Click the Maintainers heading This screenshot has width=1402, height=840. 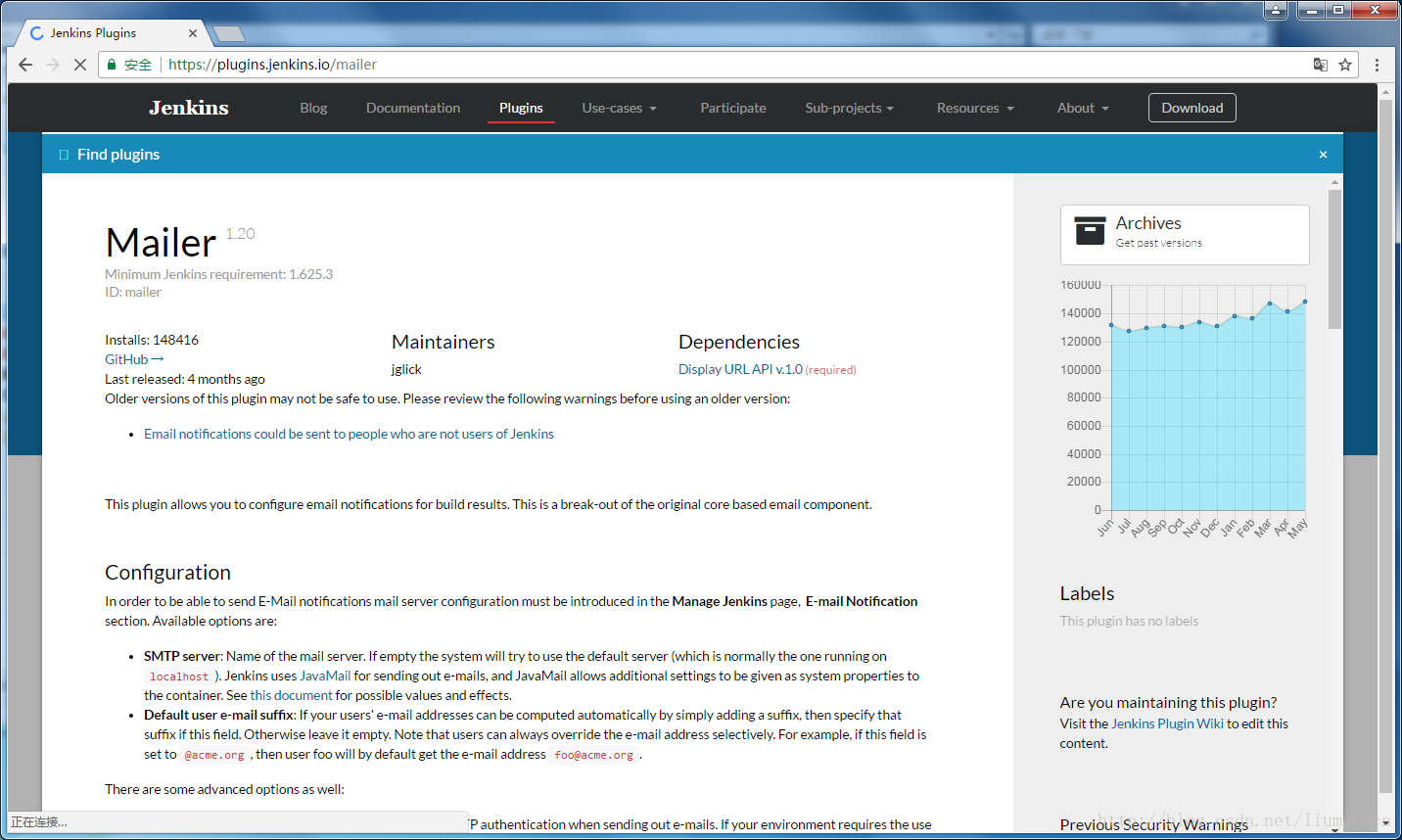coord(444,342)
